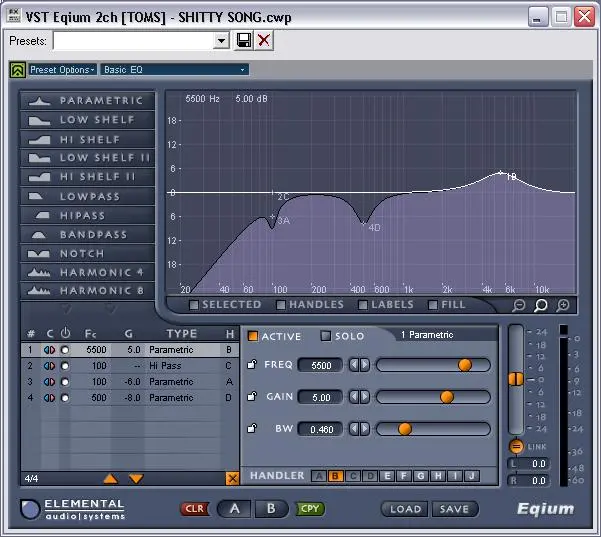Screen dimensions: 601x537
Task: Zoom out the EQ graph
Action: click(519, 305)
